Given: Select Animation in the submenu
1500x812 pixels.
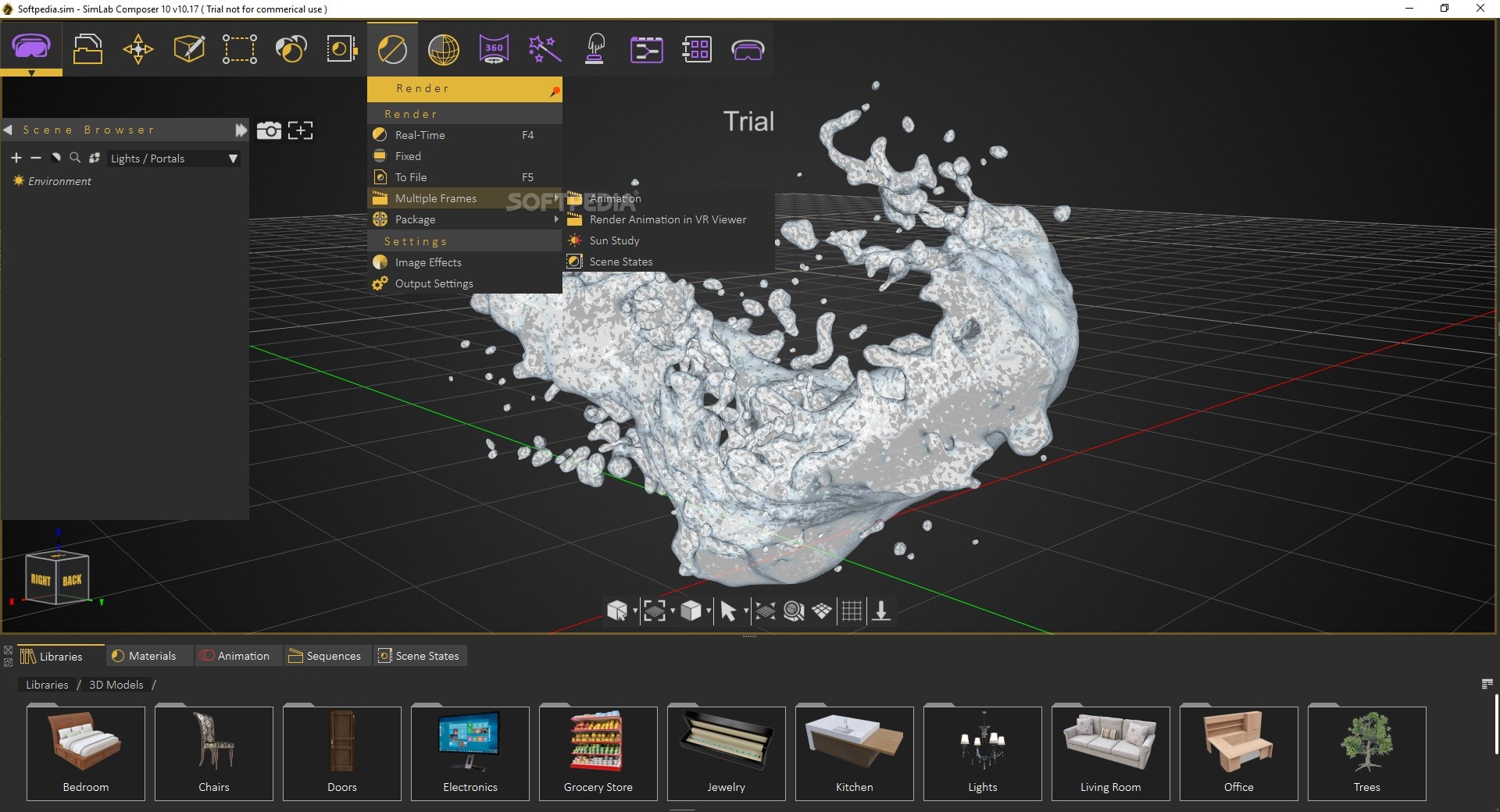Looking at the screenshot, I should tap(669, 198).
